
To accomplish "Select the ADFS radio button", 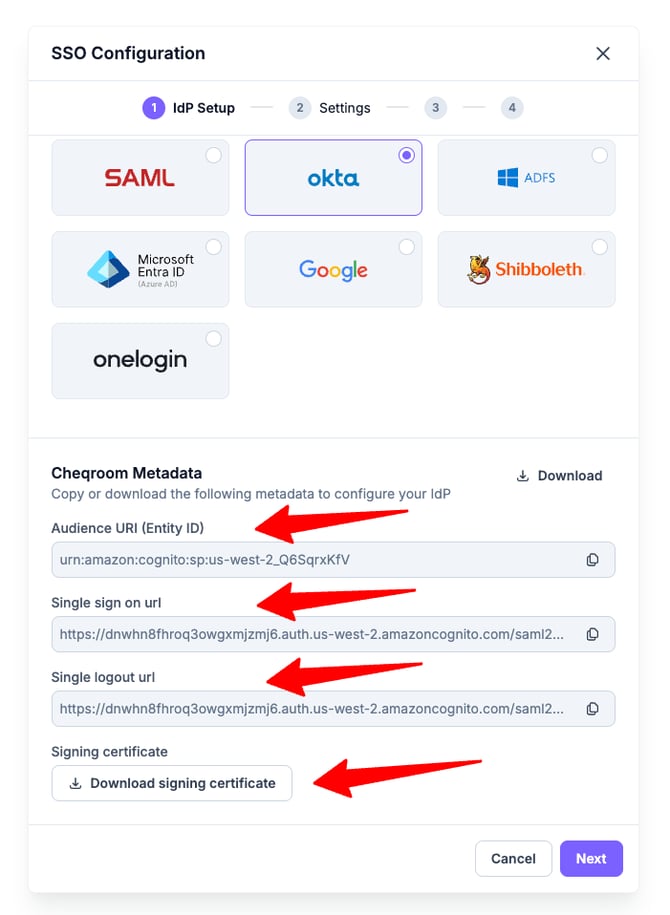I will pos(599,155).
